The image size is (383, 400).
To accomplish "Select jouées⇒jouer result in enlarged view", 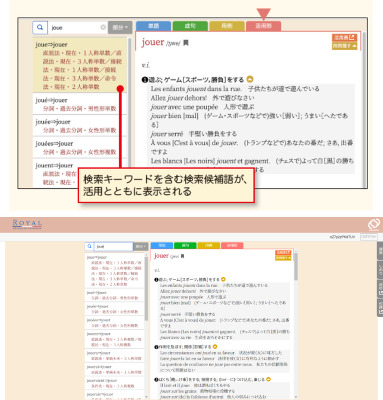I will coord(80,147).
